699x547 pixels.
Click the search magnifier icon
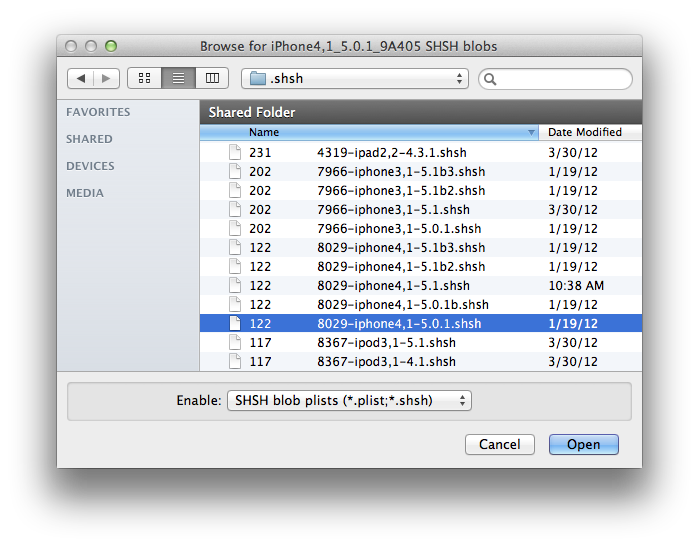coord(492,79)
